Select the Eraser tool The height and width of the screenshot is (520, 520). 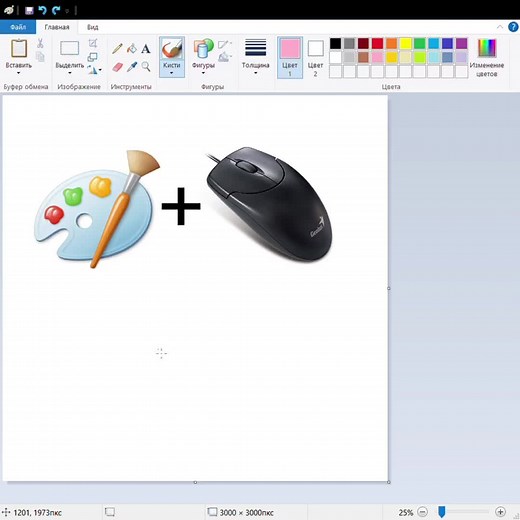pyautogui.click(x=118, y=67)
